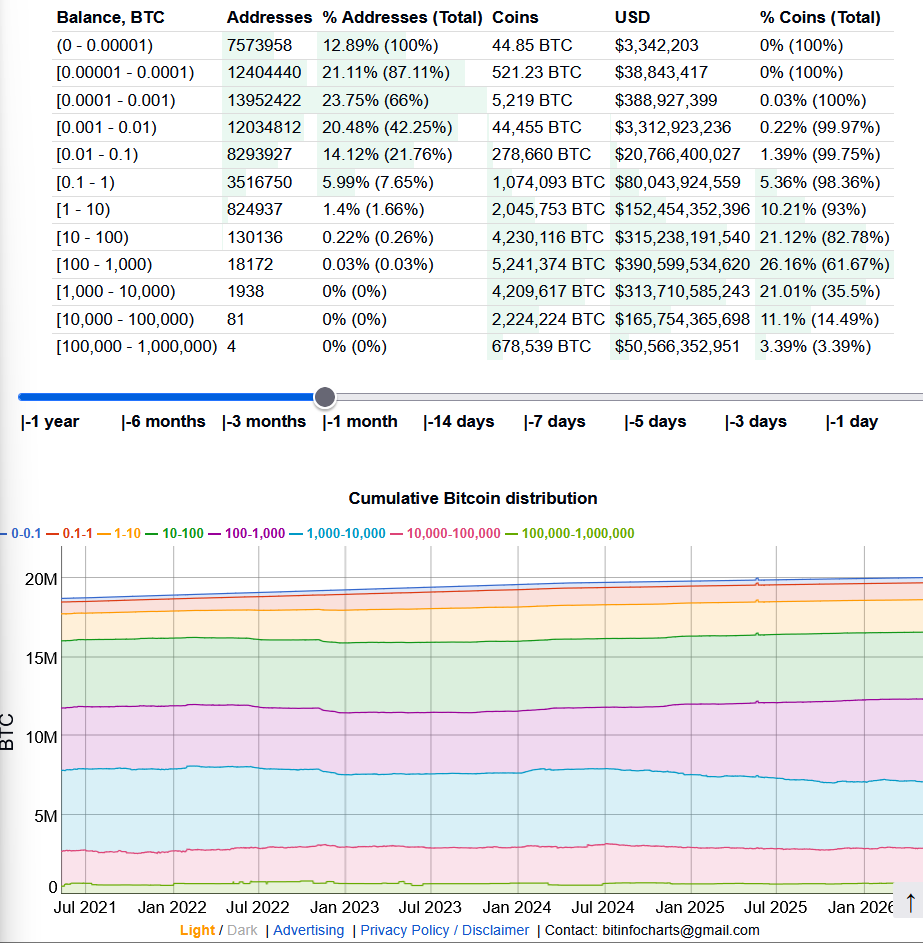Click the Coins column header
The height and width of the screenshot is (943, 923).
(x=515, y=17)
